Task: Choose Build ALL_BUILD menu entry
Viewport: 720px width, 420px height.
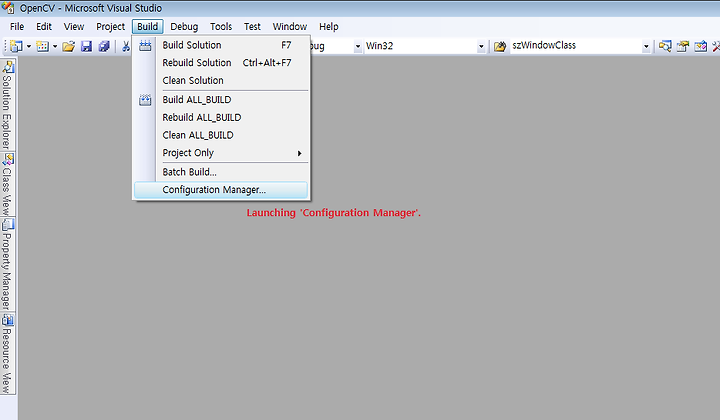Action: [x=221, y=100]
